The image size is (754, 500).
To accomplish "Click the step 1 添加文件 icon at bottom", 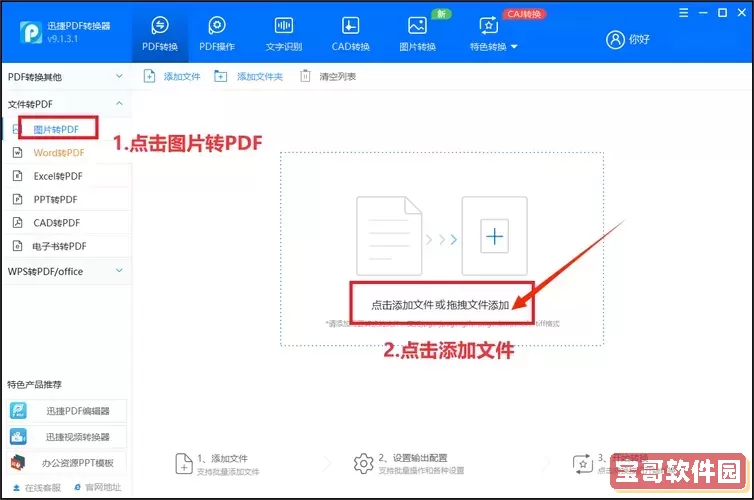I will point(184,464).
